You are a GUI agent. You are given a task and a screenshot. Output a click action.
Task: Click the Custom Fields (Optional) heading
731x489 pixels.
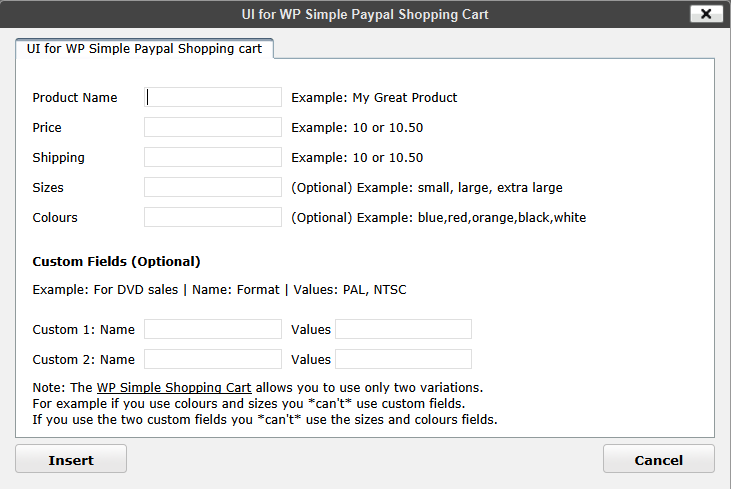pos(116,262)
